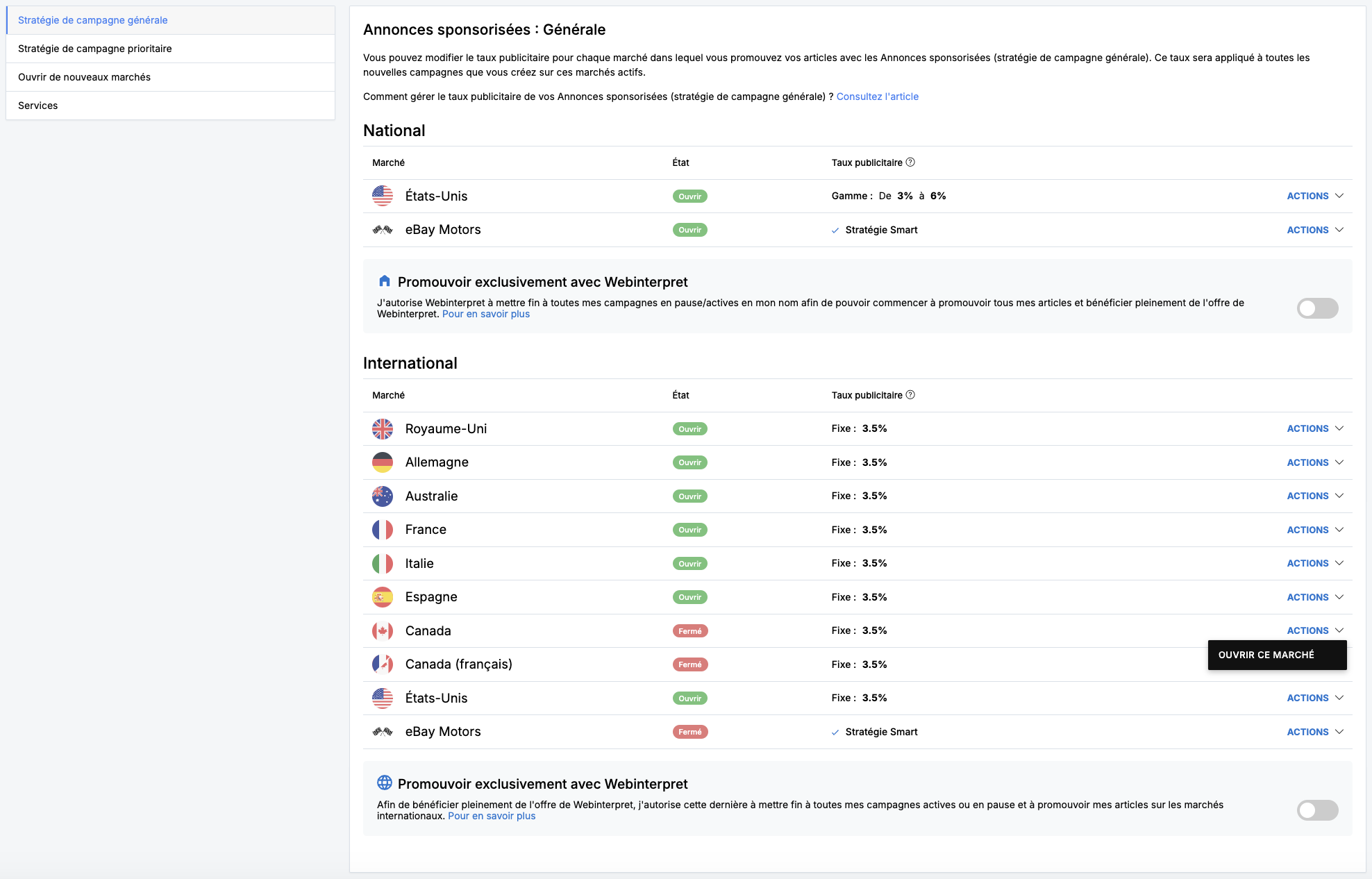Viewport: 1372px width, 879px height.
Task: Click the Fermé badge for Canada (français)
Action: coord(689,664)
